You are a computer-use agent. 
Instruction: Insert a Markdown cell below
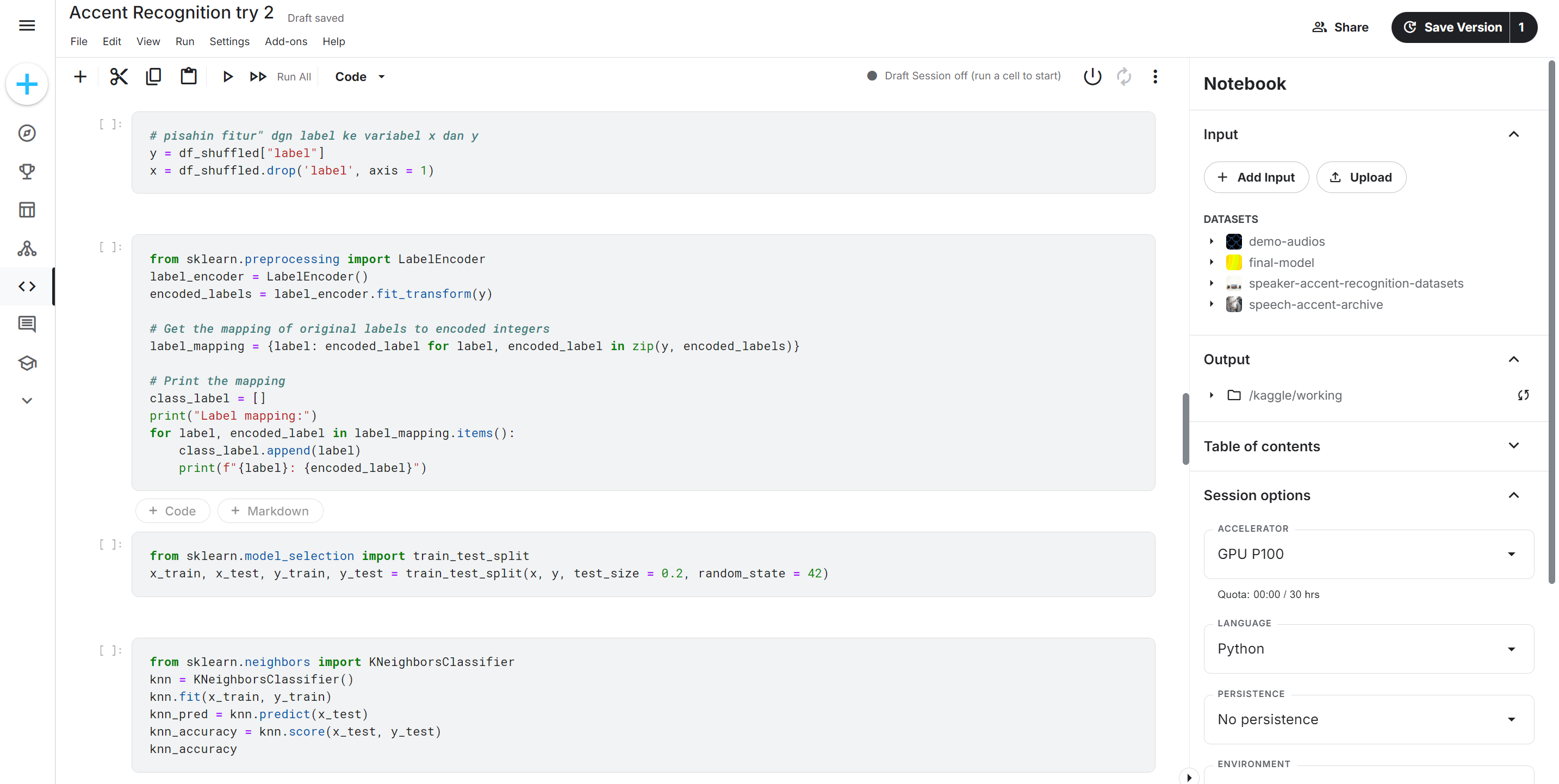(x=270, y=511)
